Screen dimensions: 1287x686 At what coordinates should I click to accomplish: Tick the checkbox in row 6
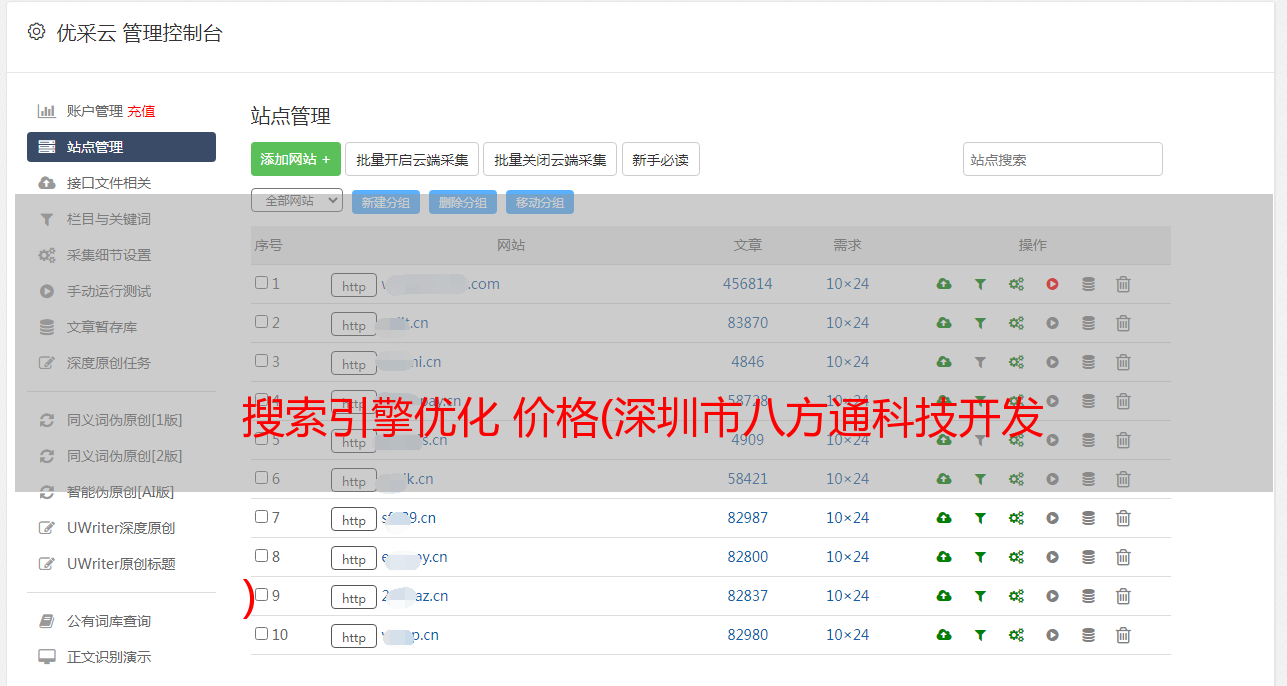click(261, 478)
